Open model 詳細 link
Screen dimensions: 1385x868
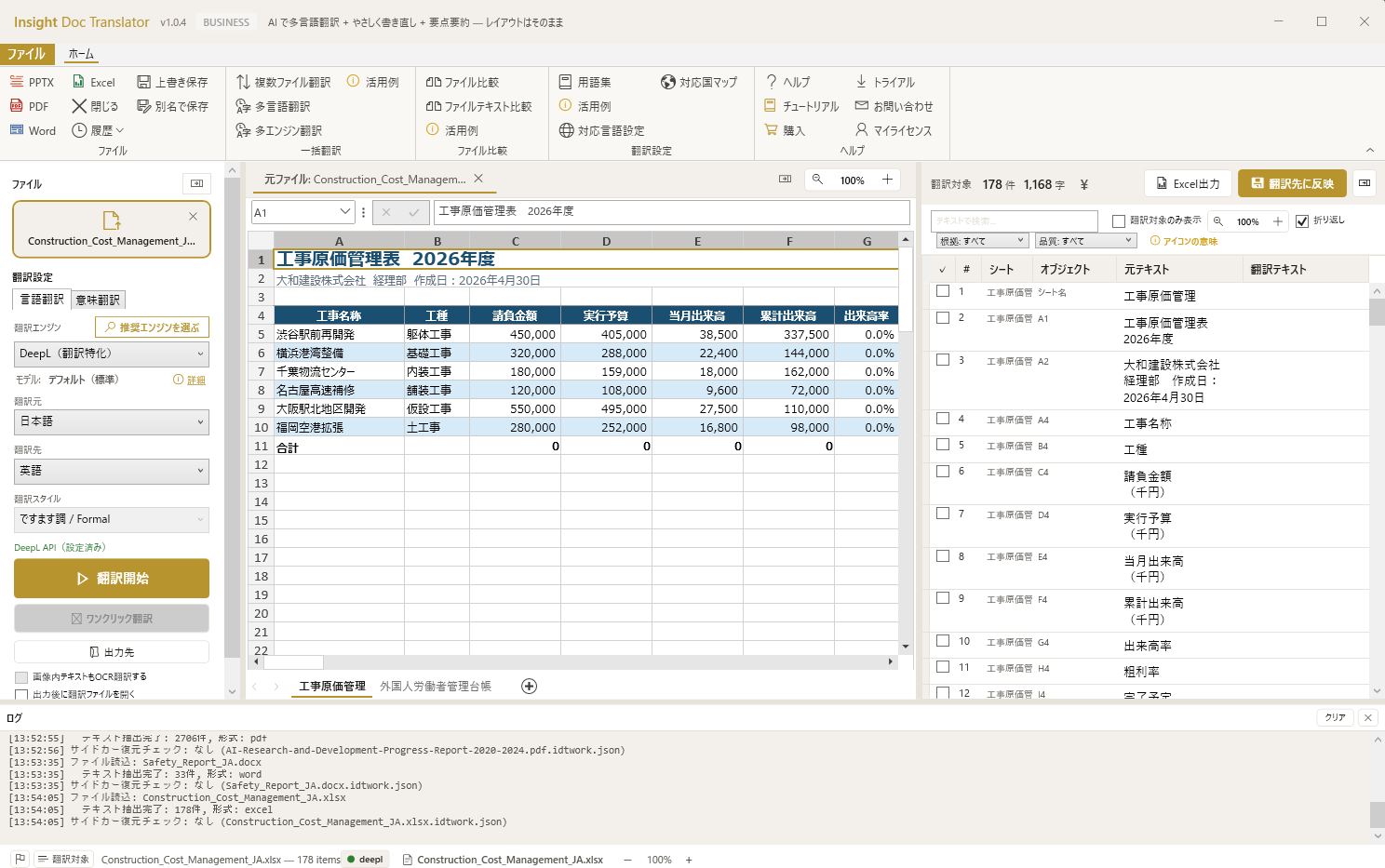coord(196,380)
